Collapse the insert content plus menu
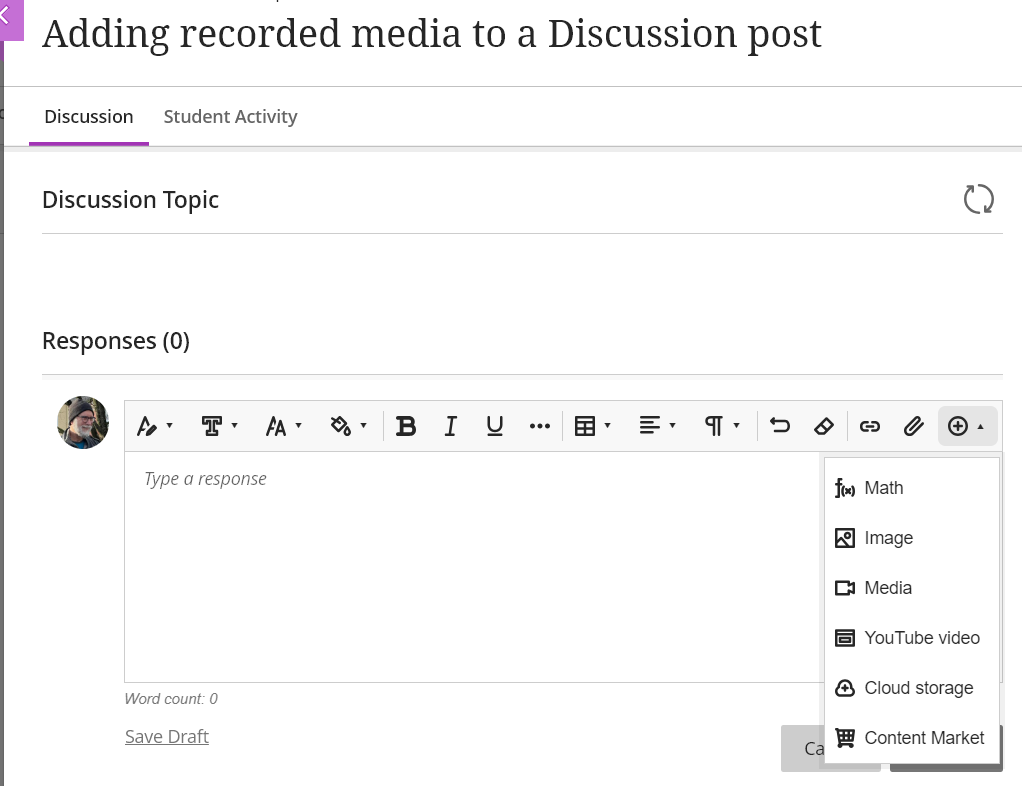 (x=966, y=427)
